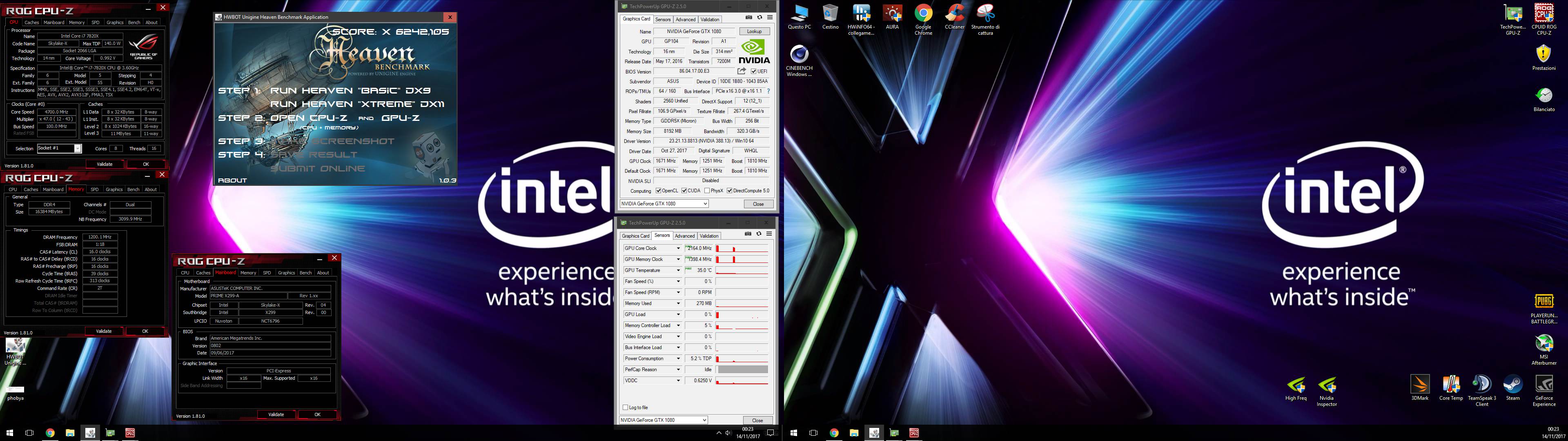Launch TeamSpeak 3 Client desktop icon
This screenshot has height=441, width=1568.
(x=1481, y=390)
